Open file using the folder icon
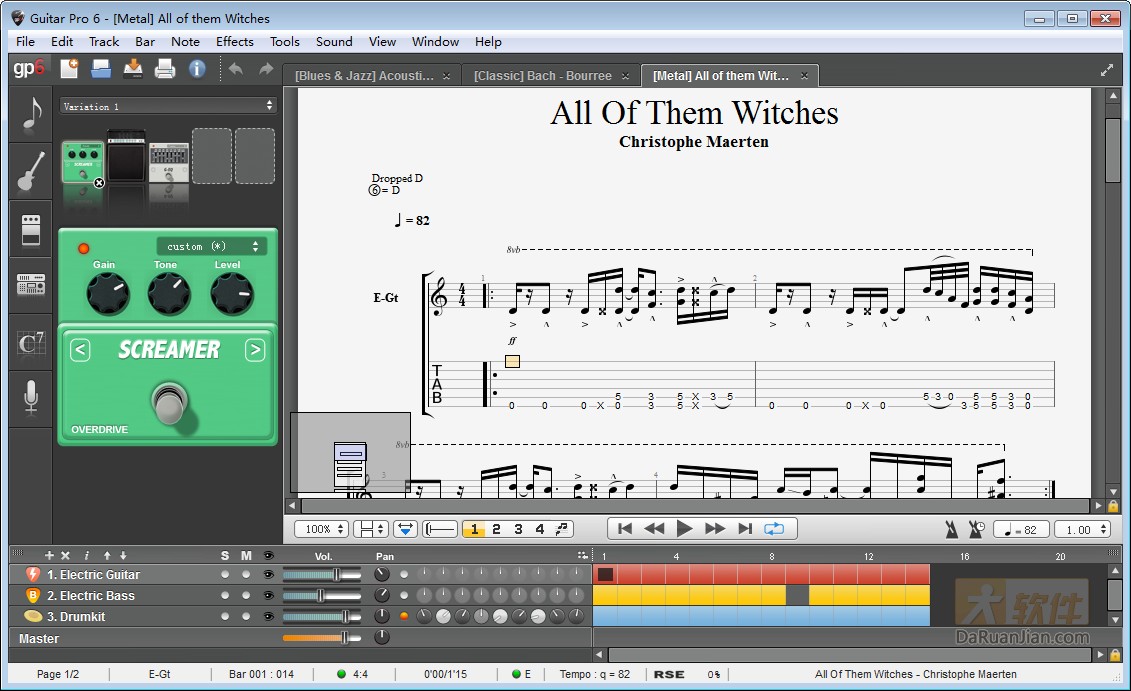This screenshot has height=691, width=1131. [x=101, y=69]
